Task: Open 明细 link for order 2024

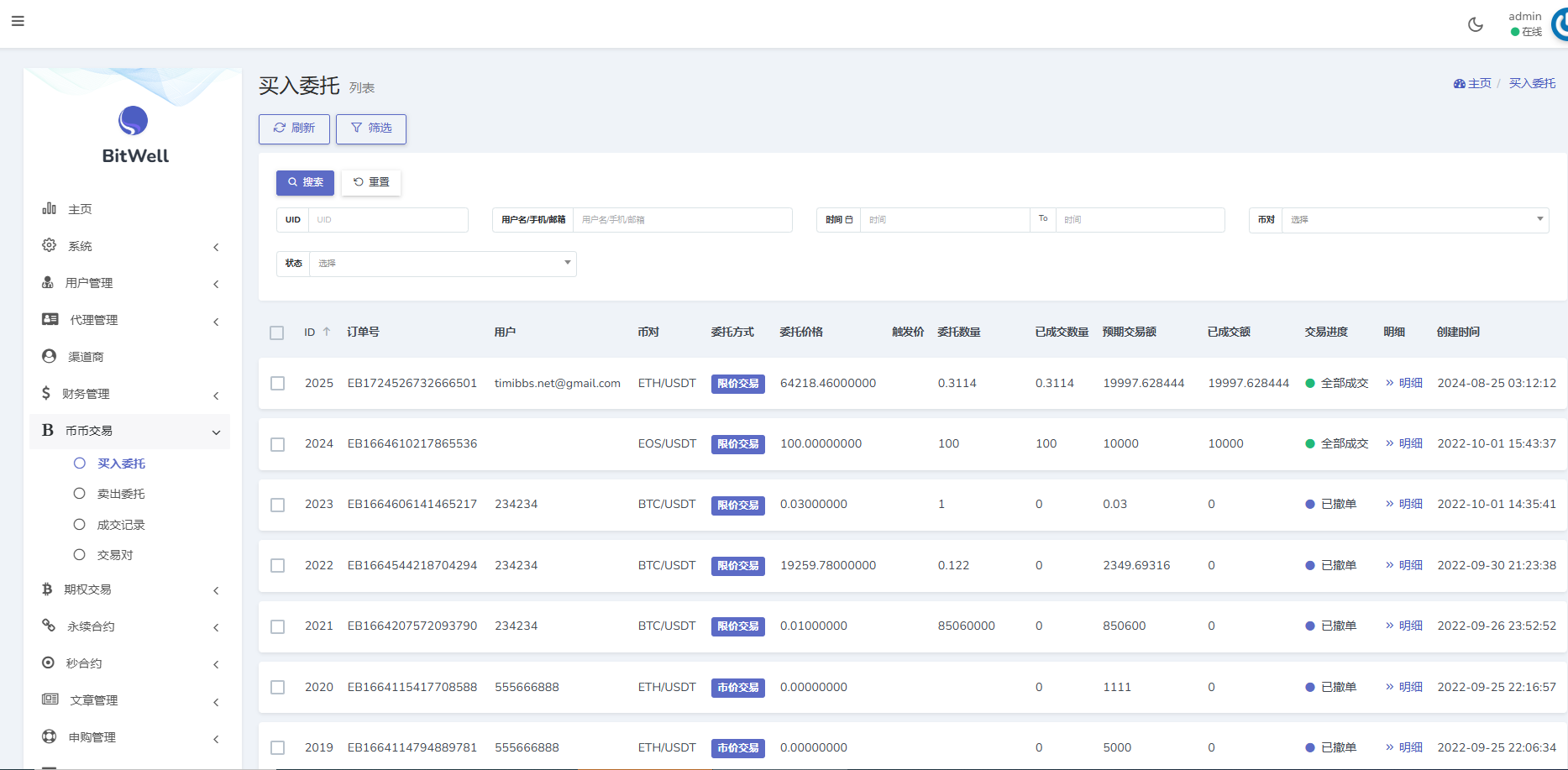Action: [1411, 443]
